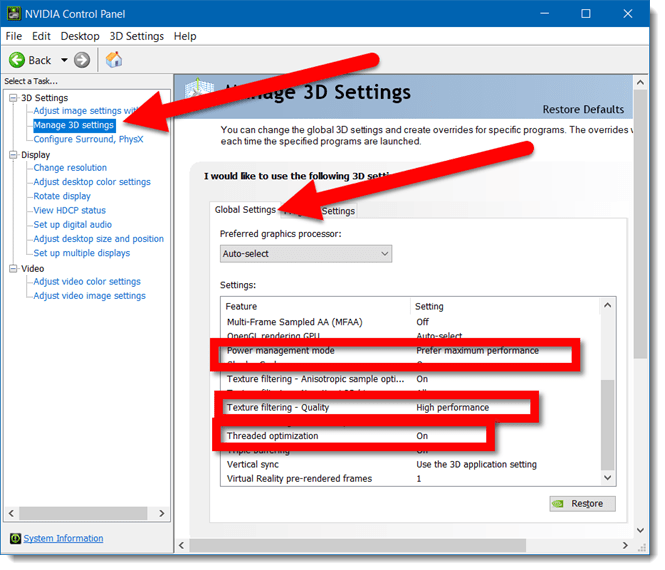This screenshot has width=665, height=570.
Task: Open Adjust desktop color settings
Action: [x=92, y=182]
